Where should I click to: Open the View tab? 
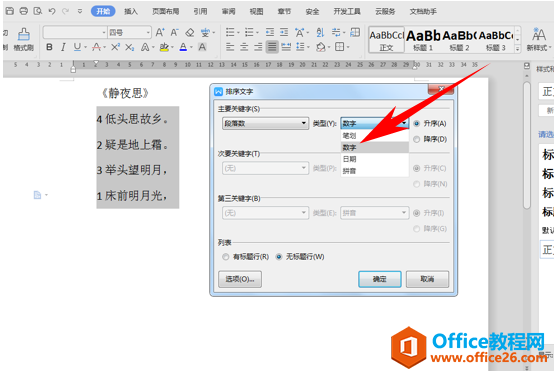coord(257,11)
